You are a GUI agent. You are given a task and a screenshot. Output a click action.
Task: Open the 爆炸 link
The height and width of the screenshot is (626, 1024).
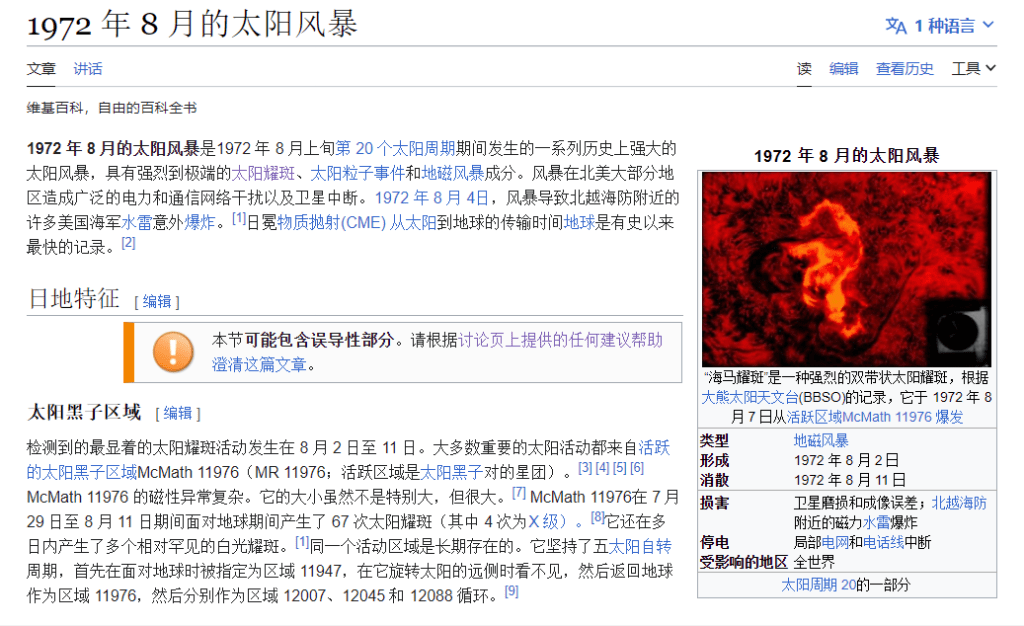coord(199,223)
